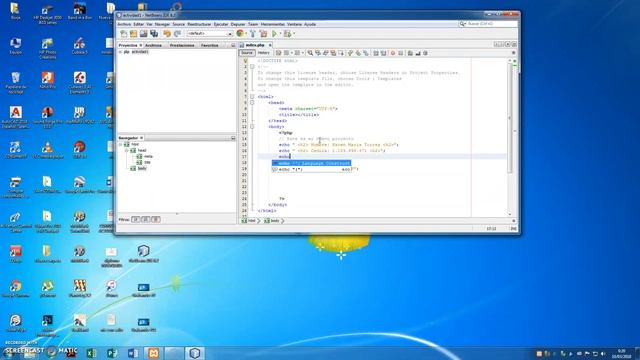Open the Archivo menu

pyautogui.click(x=124, y=24)
